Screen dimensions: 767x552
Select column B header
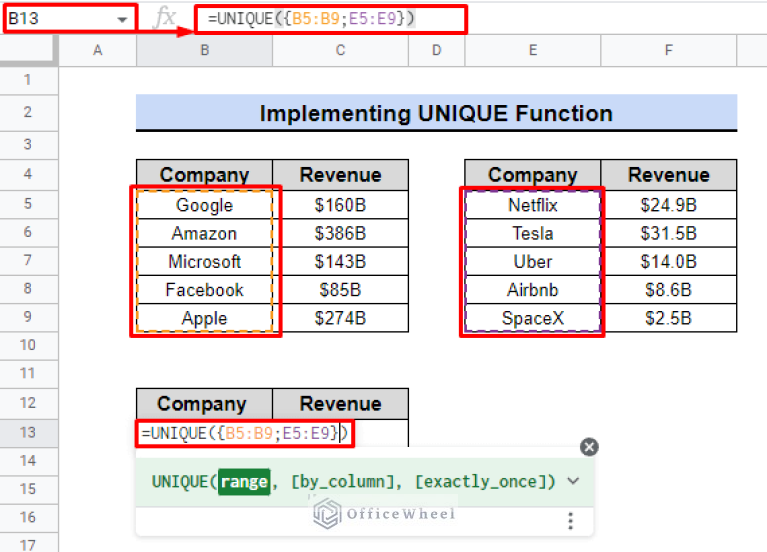(204, 50)
